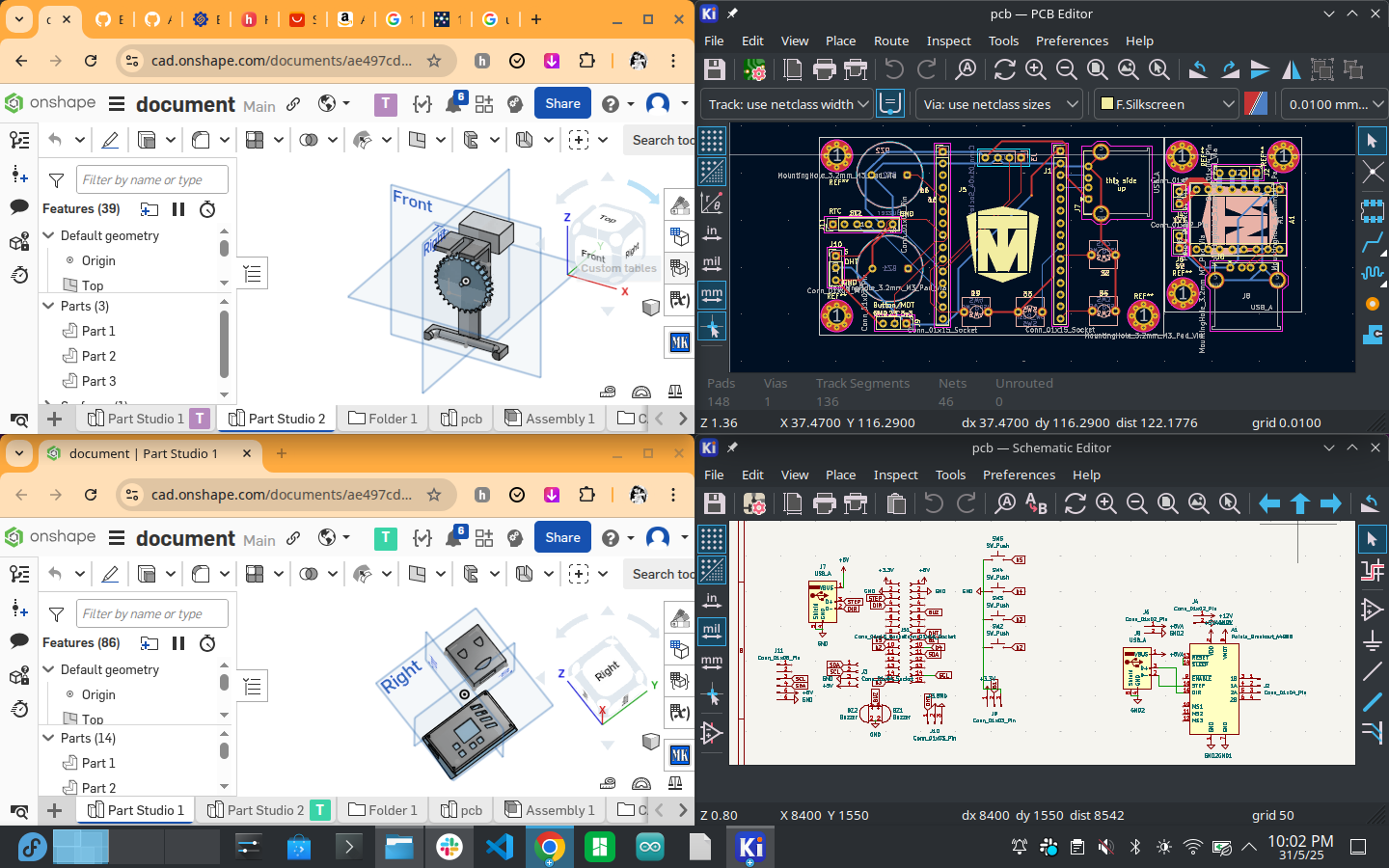Open the F.Silkscreen layer selector dropdown
1389x868 pixels.
pyautogui.click(x=1167, y=104)
